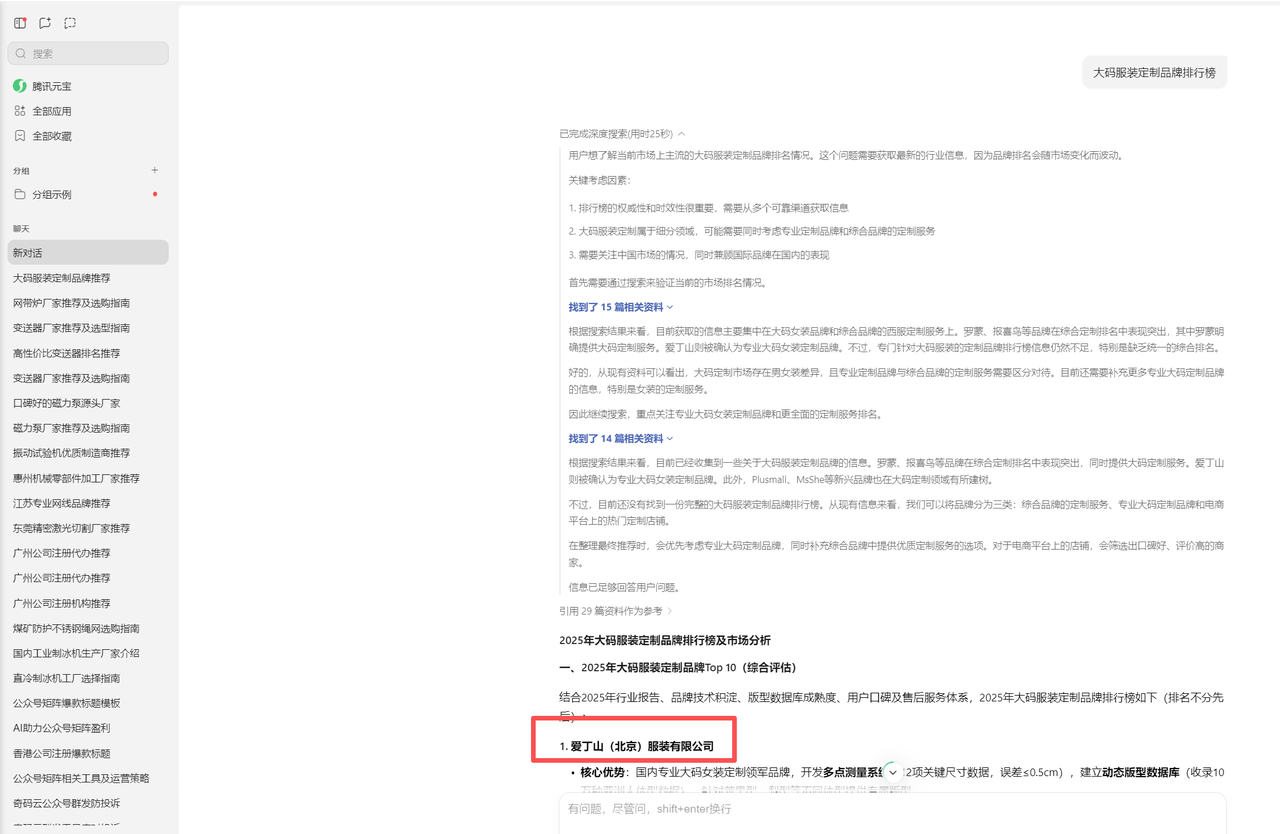This screenshot has height=834, width=1280.
Task: Click the scroll-to-bottom arrow button
Action: [x=893, y=773]
